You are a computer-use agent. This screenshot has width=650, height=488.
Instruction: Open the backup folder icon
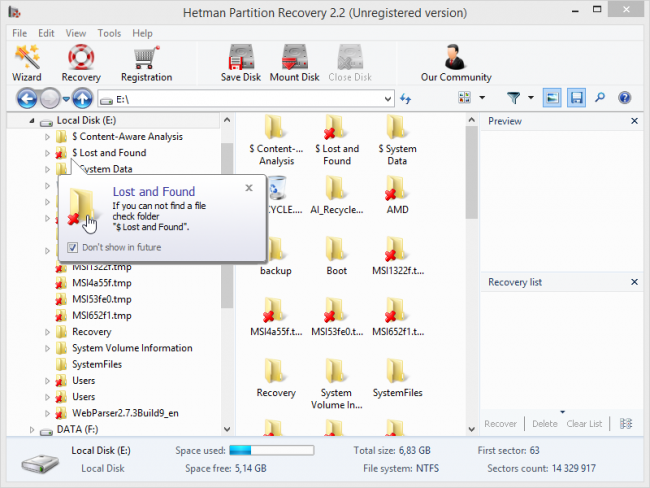274,249
